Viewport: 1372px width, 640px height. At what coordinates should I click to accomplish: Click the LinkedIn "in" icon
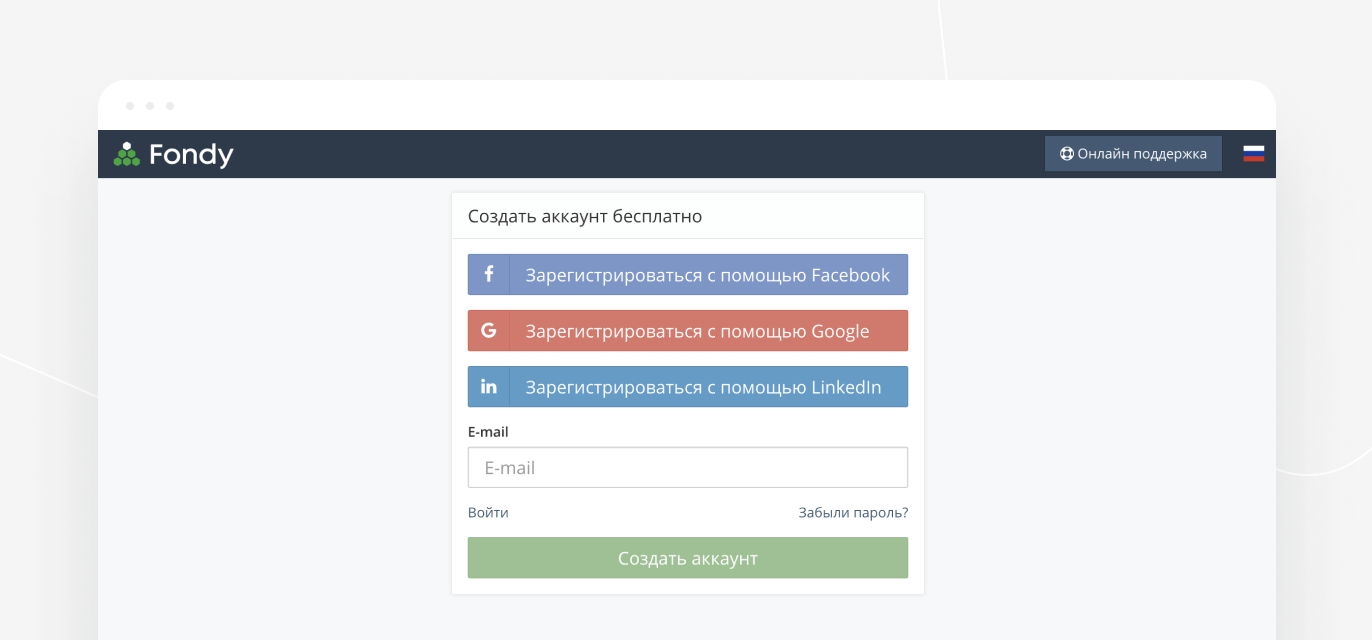click(x=489, y=386)
